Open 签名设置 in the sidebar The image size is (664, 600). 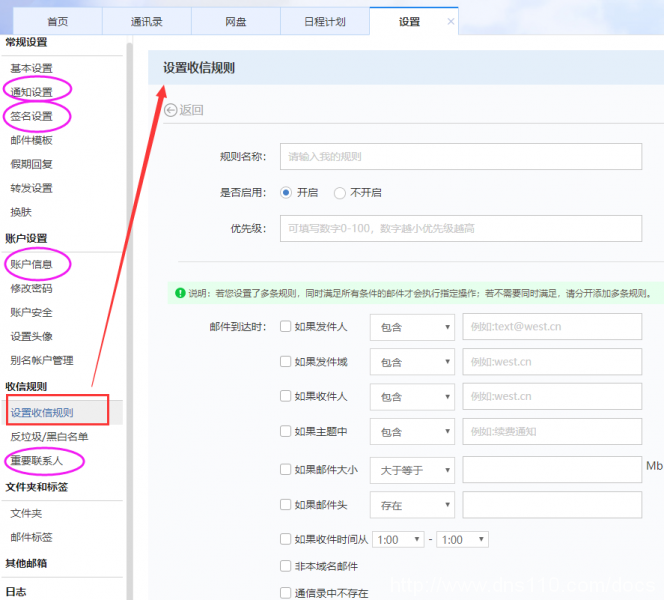tap(31, 116)
